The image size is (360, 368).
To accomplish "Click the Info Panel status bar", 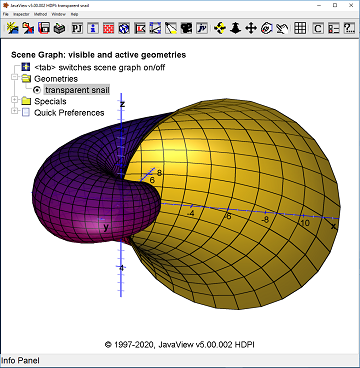I will click(180, 360).
